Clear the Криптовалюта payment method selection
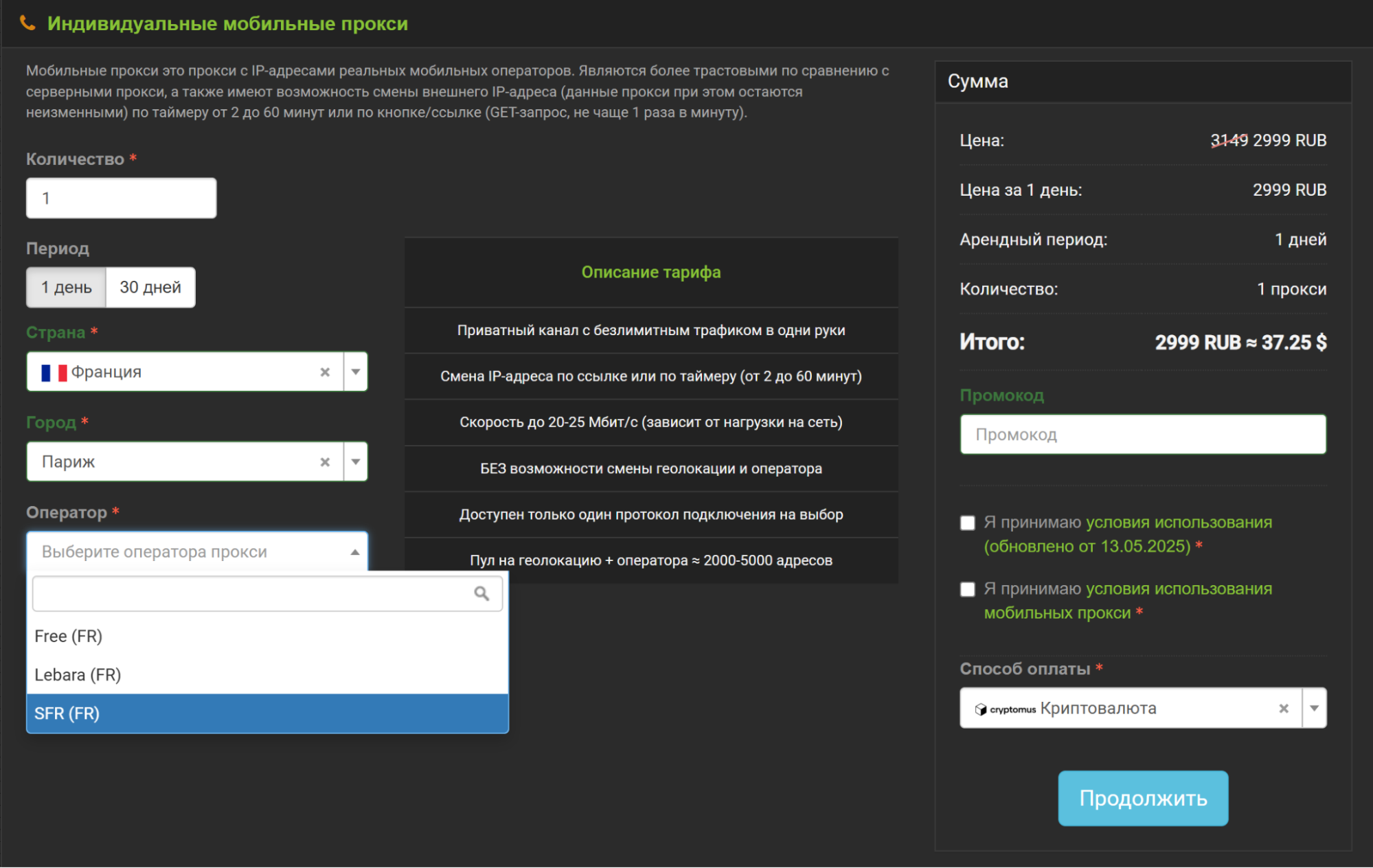1373x868 pixels. [x=1283, y=709]
